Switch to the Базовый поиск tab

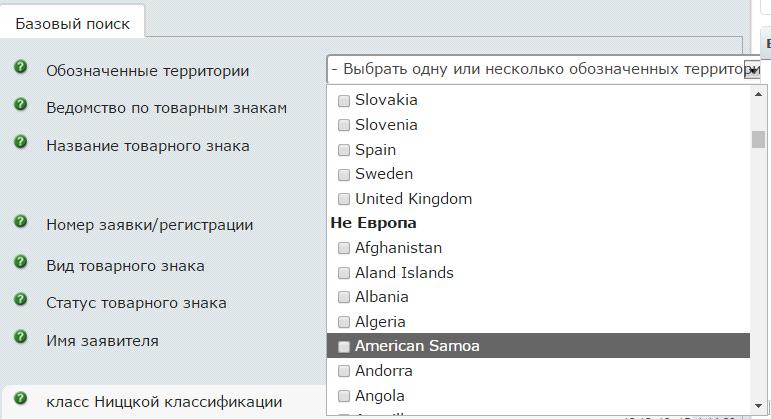(72, 23)
